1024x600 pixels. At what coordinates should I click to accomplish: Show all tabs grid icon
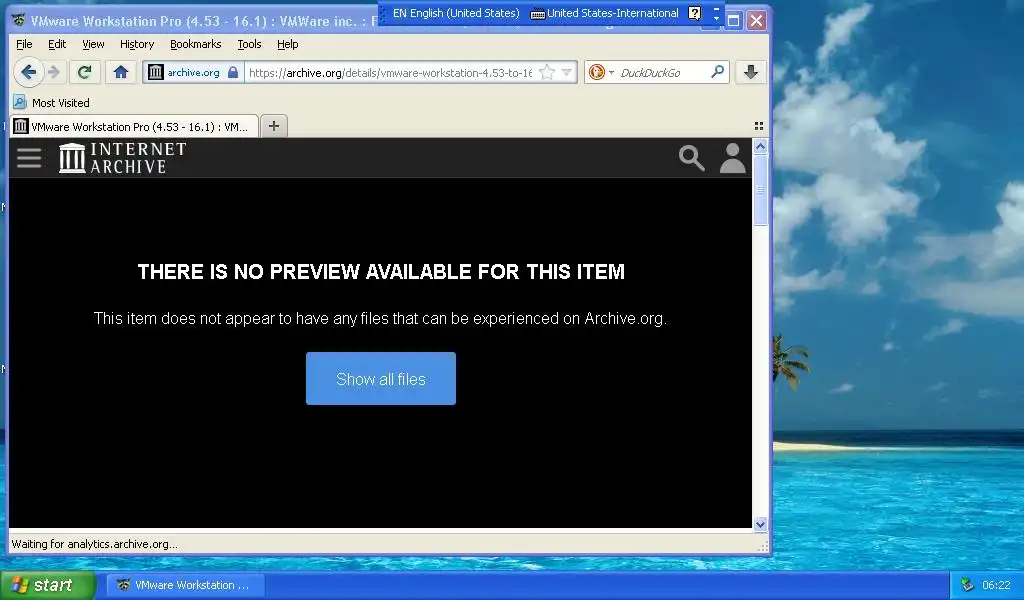pos(759,125)
